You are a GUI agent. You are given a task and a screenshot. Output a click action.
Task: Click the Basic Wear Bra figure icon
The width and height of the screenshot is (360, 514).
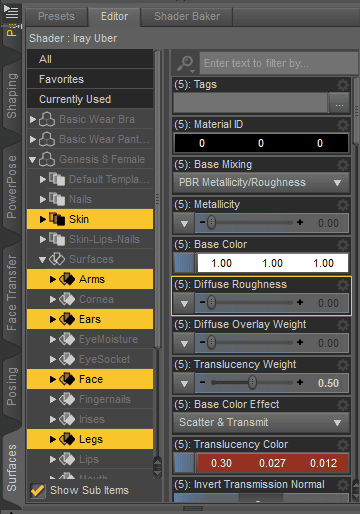tap(47, 119)
